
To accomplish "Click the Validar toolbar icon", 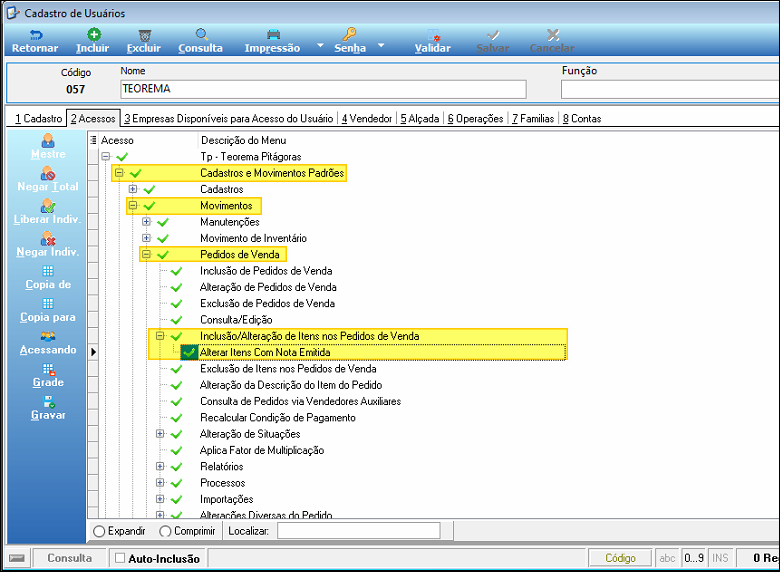I will (x=434, y=35).
